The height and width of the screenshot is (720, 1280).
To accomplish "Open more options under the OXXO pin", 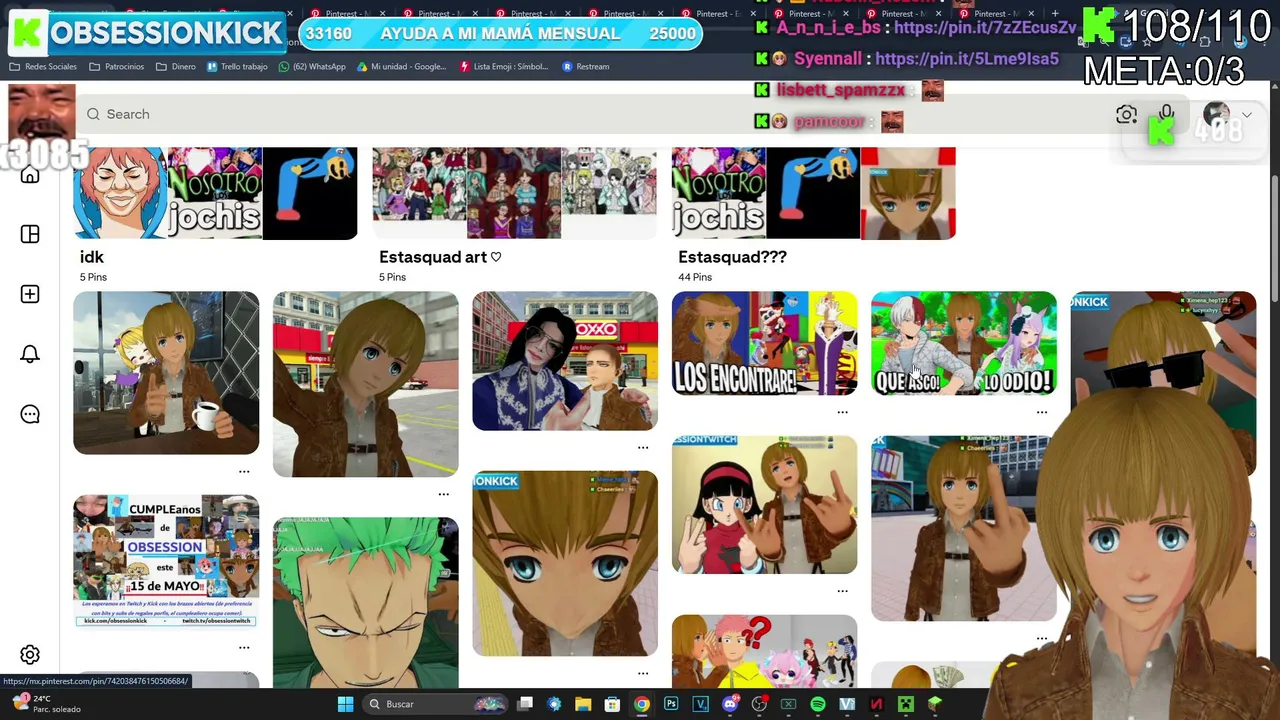I will [x=643, y=447].
